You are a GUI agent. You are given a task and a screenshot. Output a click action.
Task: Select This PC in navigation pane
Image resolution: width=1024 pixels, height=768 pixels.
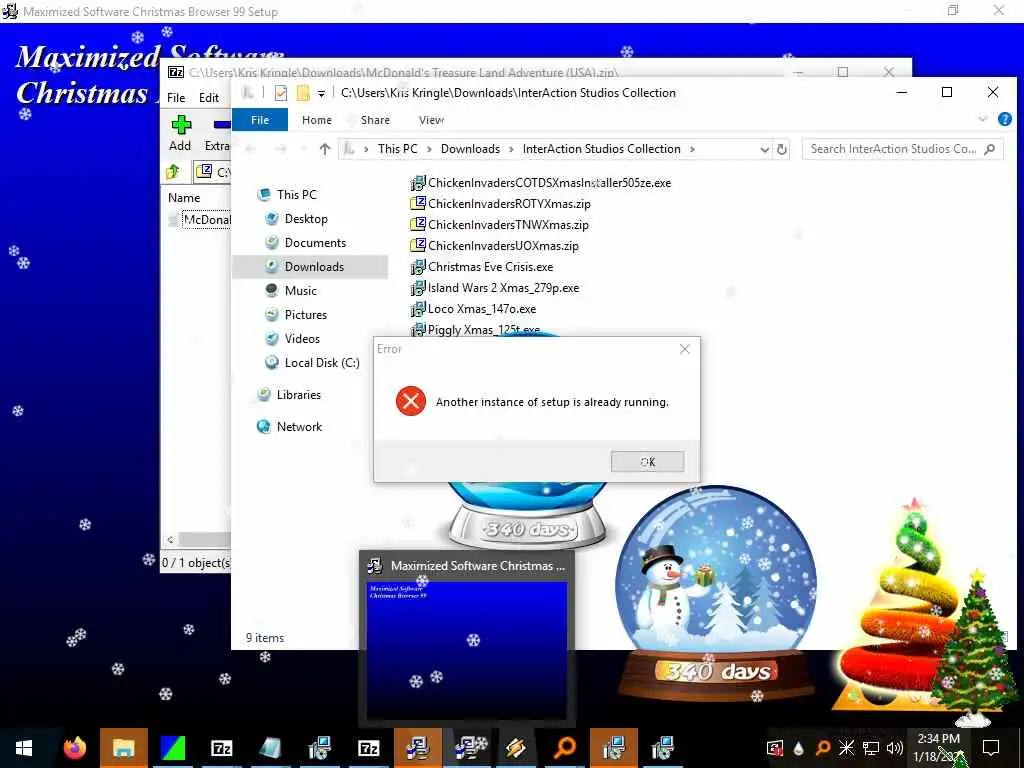pyautogui.click(x=296, y=195)
